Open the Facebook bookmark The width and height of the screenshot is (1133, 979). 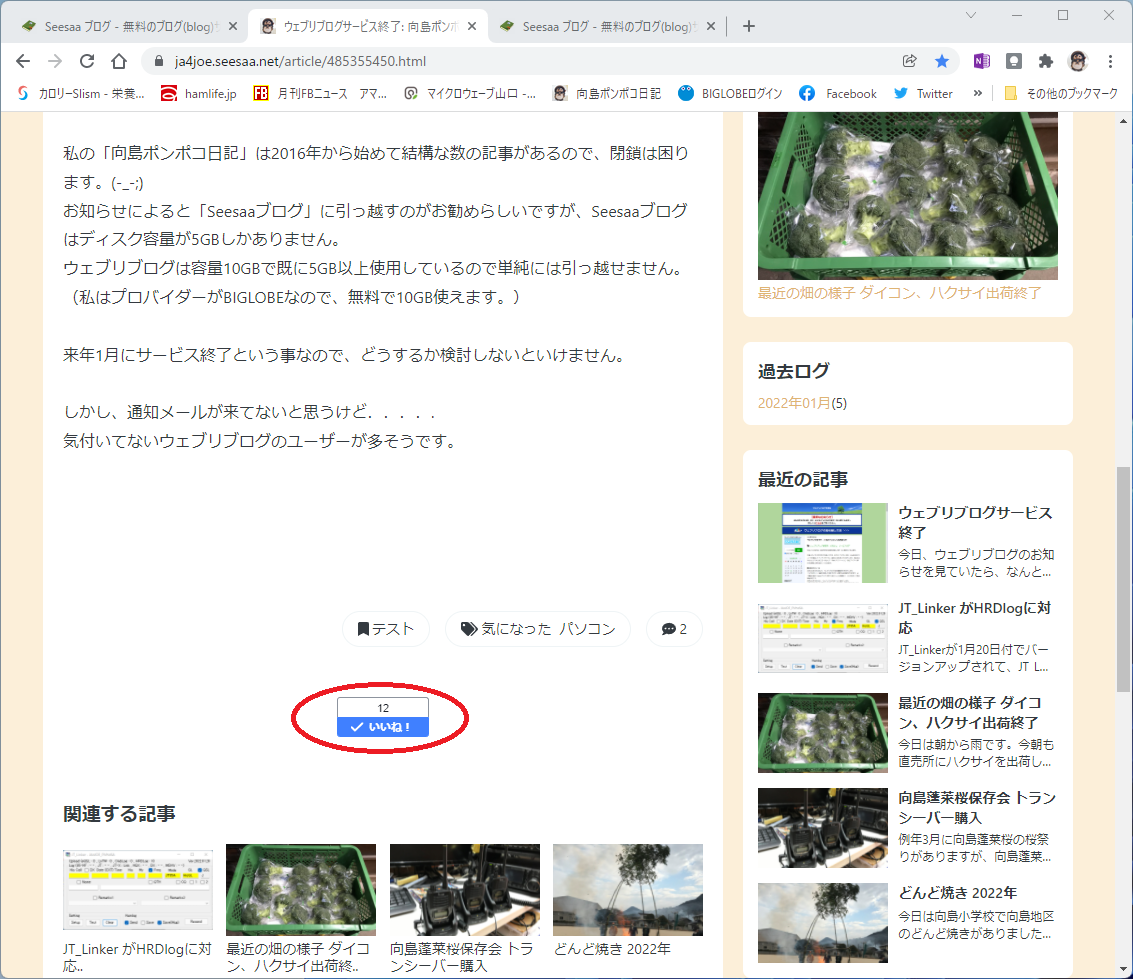pyautogui.click(x=838, y=93)
